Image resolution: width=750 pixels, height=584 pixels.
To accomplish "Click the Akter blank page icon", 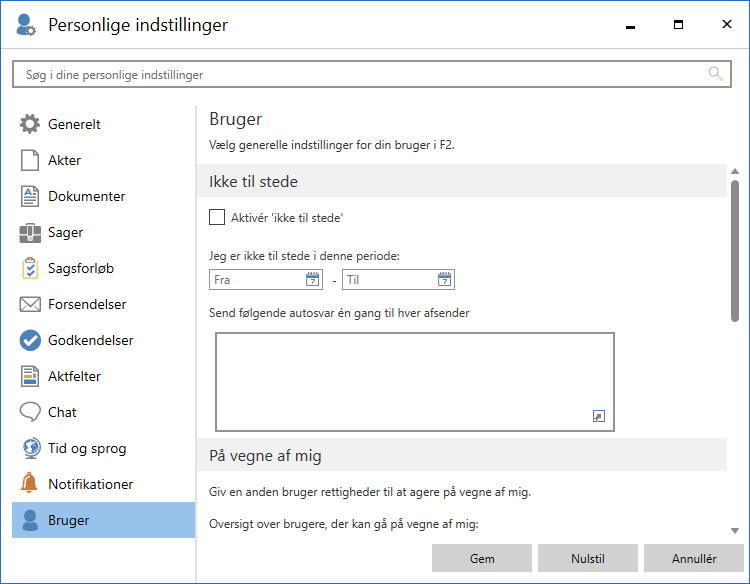I will click(x=30, y=160).
